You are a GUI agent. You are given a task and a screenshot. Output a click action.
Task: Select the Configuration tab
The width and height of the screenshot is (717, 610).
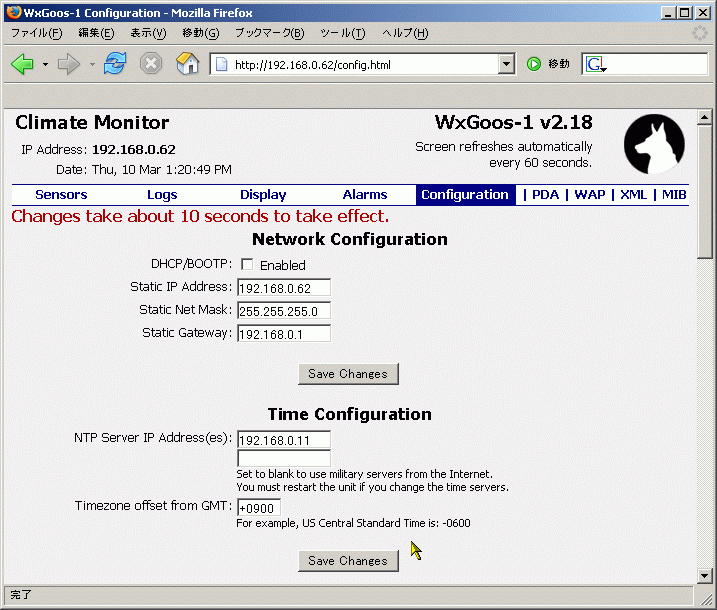pyautogui.click(x=465, y=195)
